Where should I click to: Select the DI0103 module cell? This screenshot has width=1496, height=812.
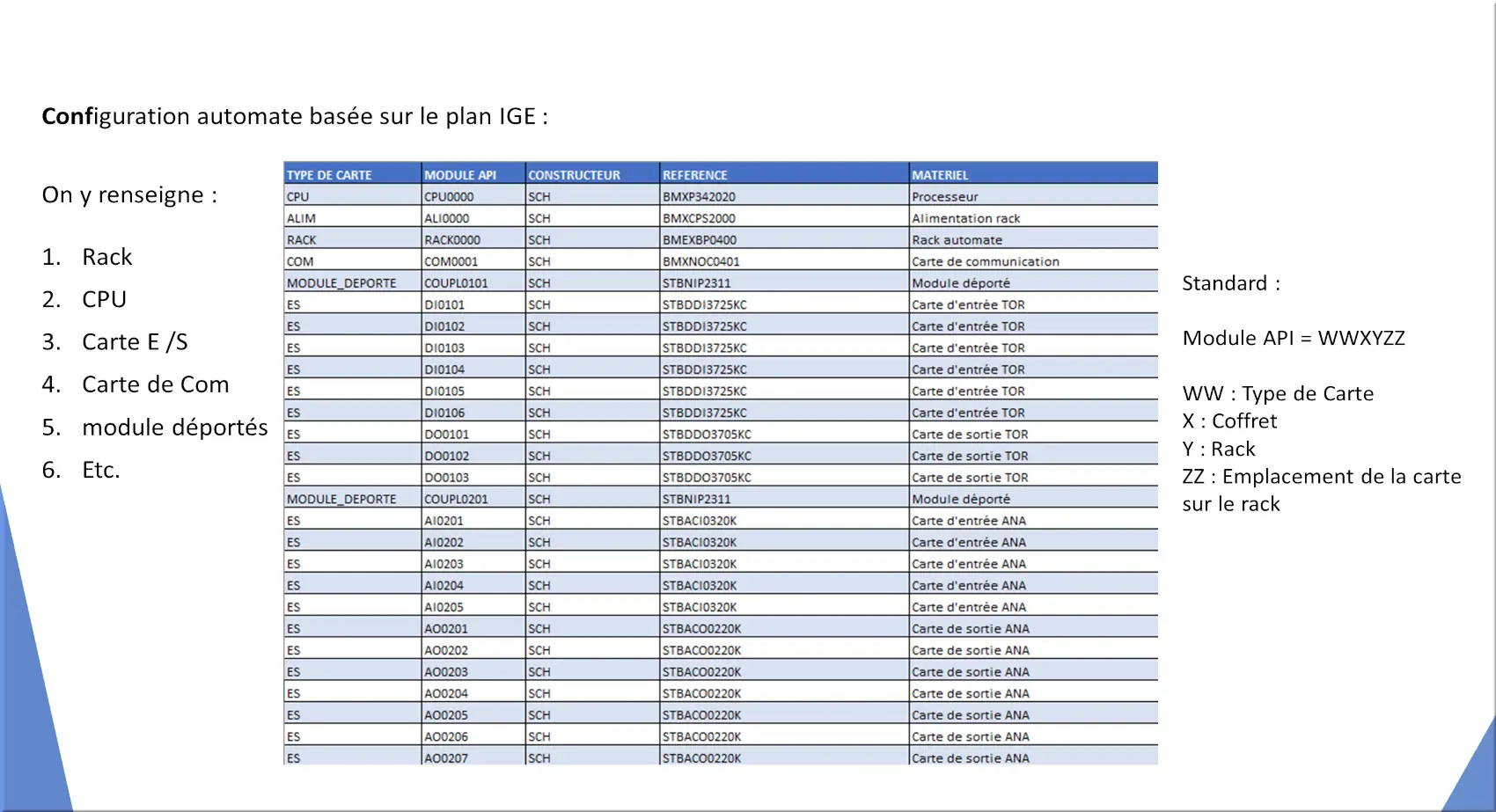click(473, 347)
